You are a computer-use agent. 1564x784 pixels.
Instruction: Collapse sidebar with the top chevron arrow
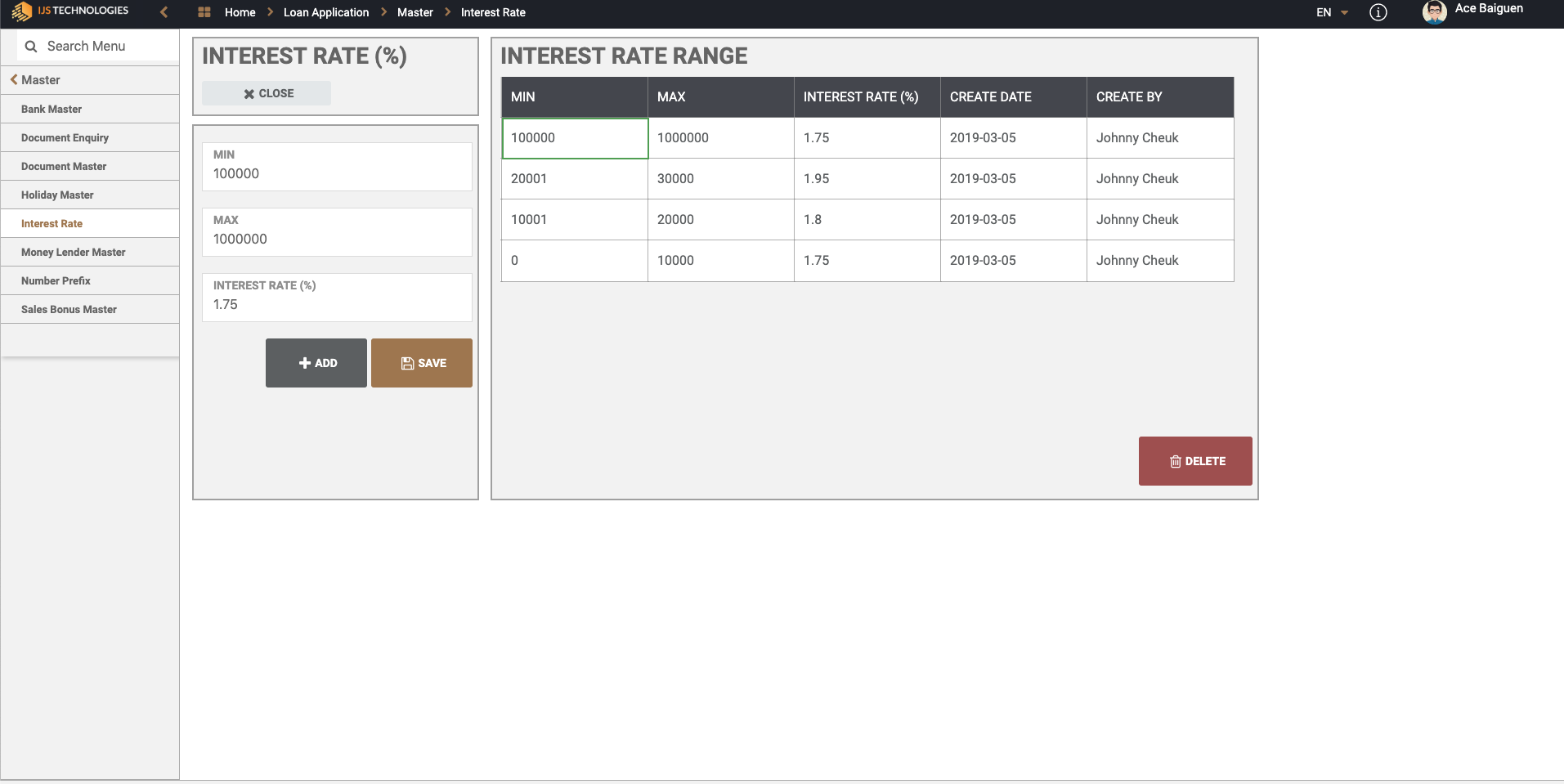tap(164, 11)
